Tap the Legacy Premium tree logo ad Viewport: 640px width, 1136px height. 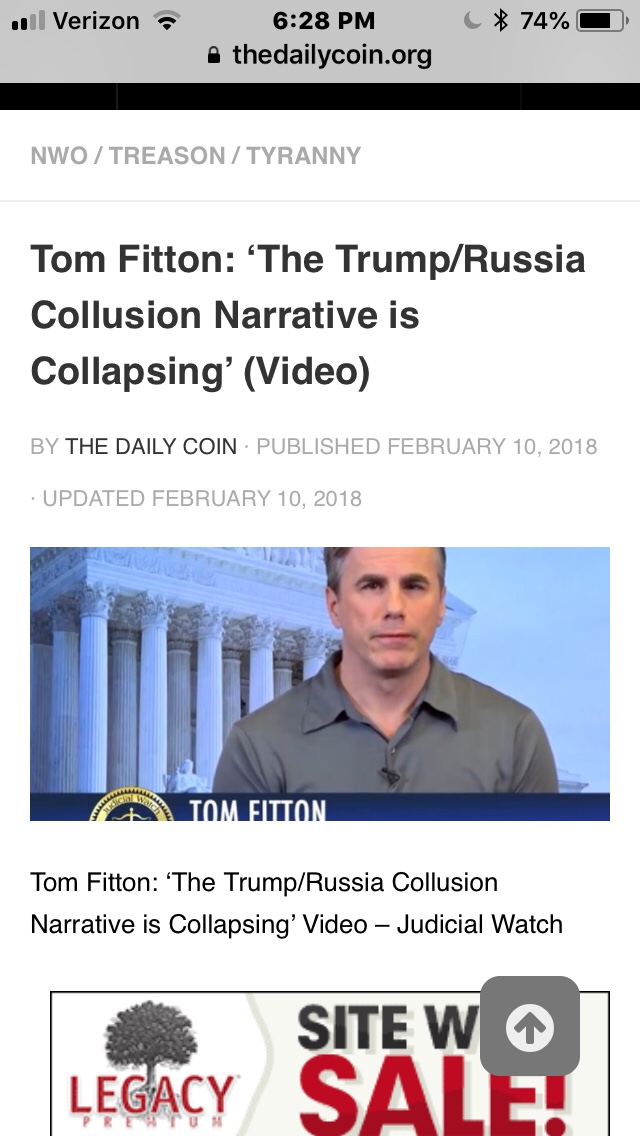click(x=151, y=1064)
